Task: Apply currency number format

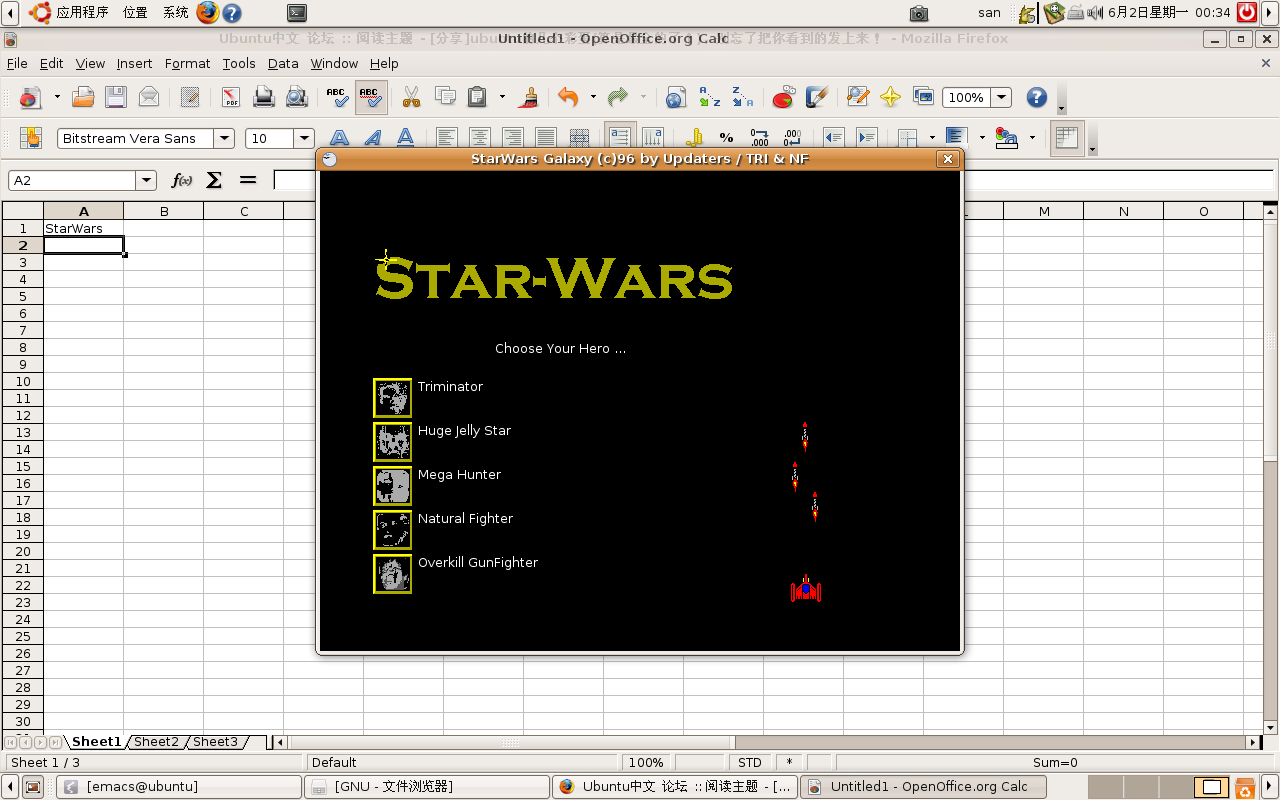Action: pos(694,138)
